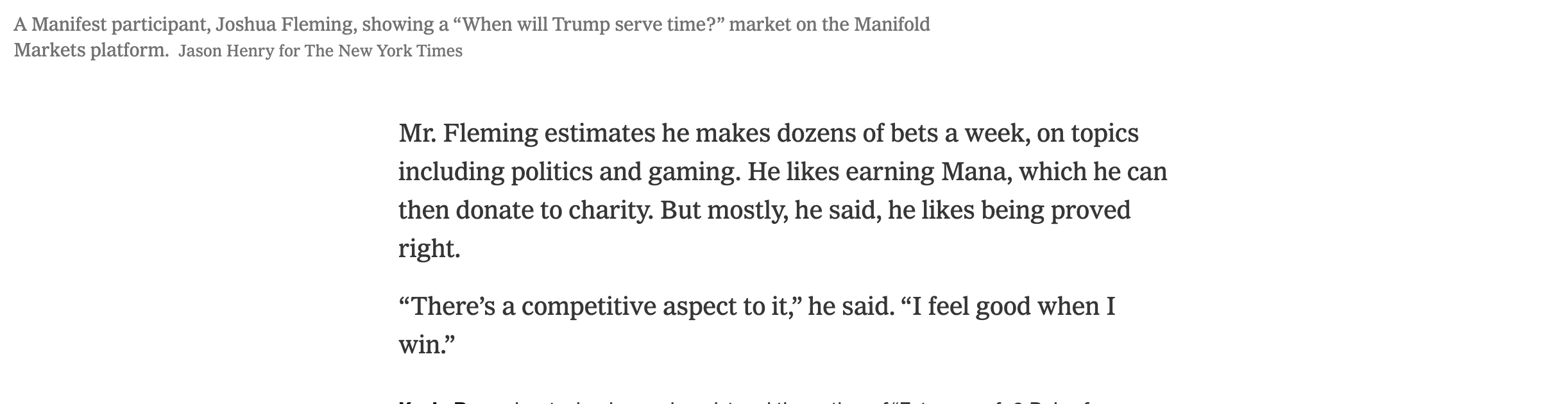Click the caption text starting 'A Manifest participant'
The image size is (1568, 404).
(472, 37)
